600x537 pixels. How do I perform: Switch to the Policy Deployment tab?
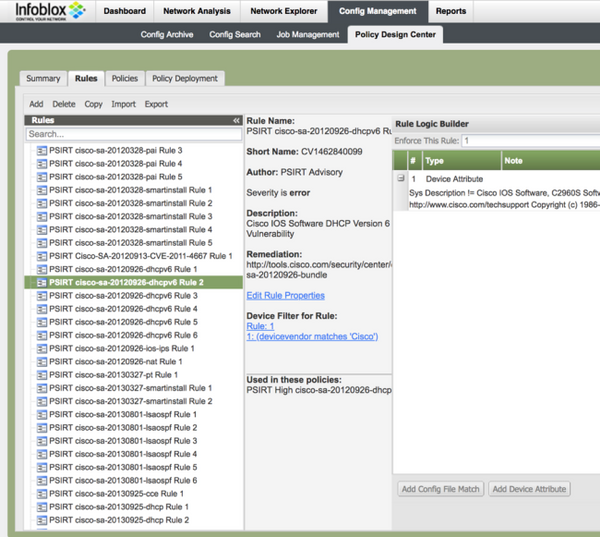(185, 78)
